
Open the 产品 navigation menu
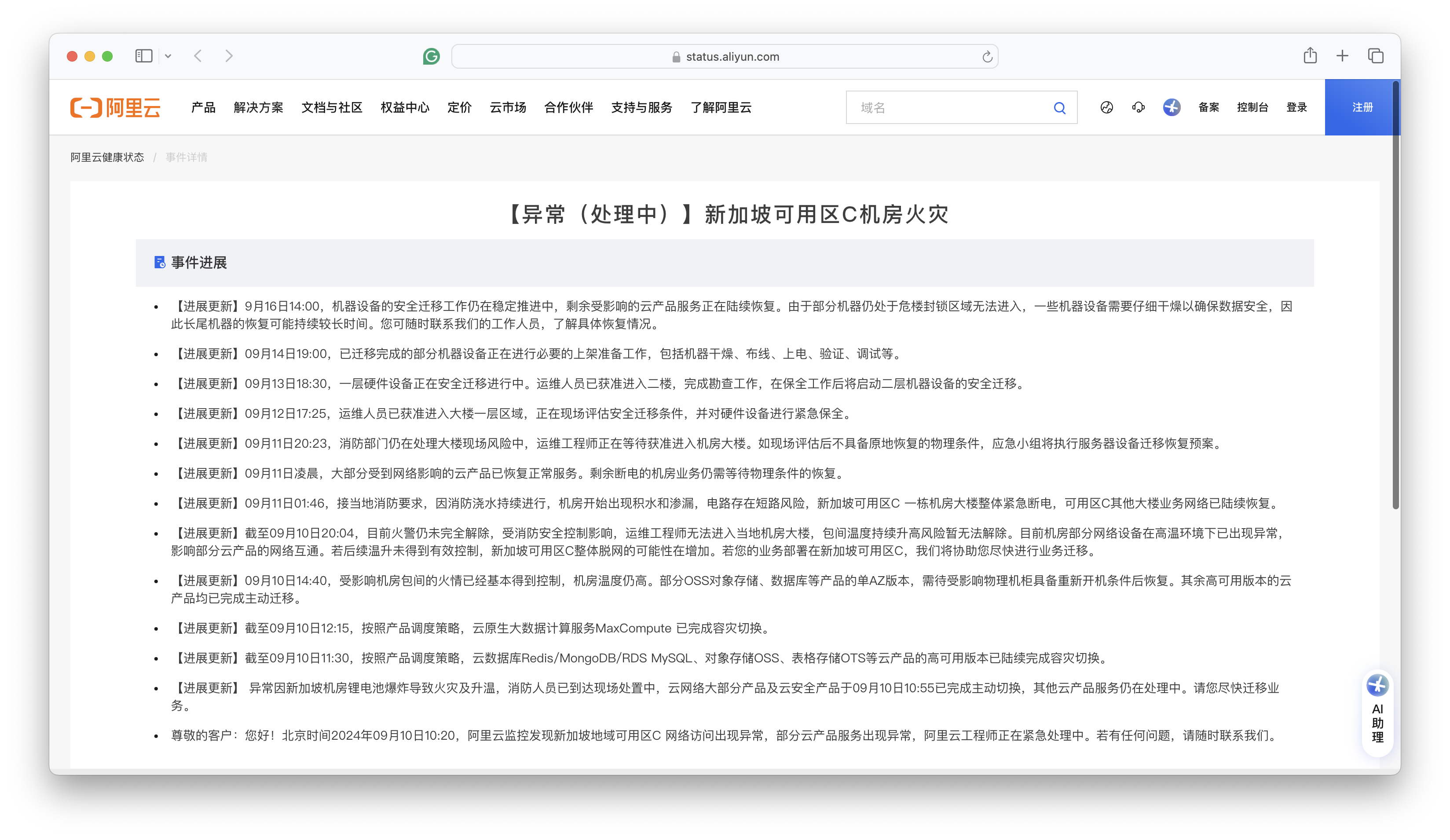coord(203,108)
